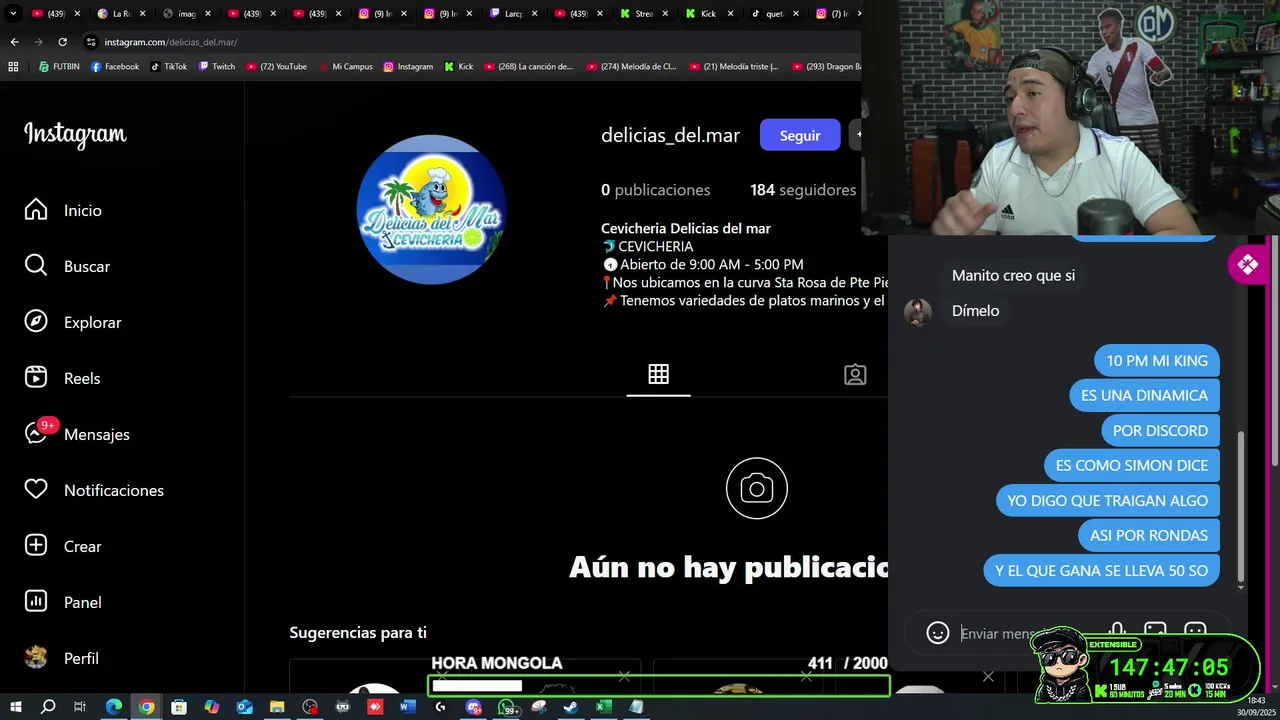Open Microsoft Store from taskbar

[179, 707]
